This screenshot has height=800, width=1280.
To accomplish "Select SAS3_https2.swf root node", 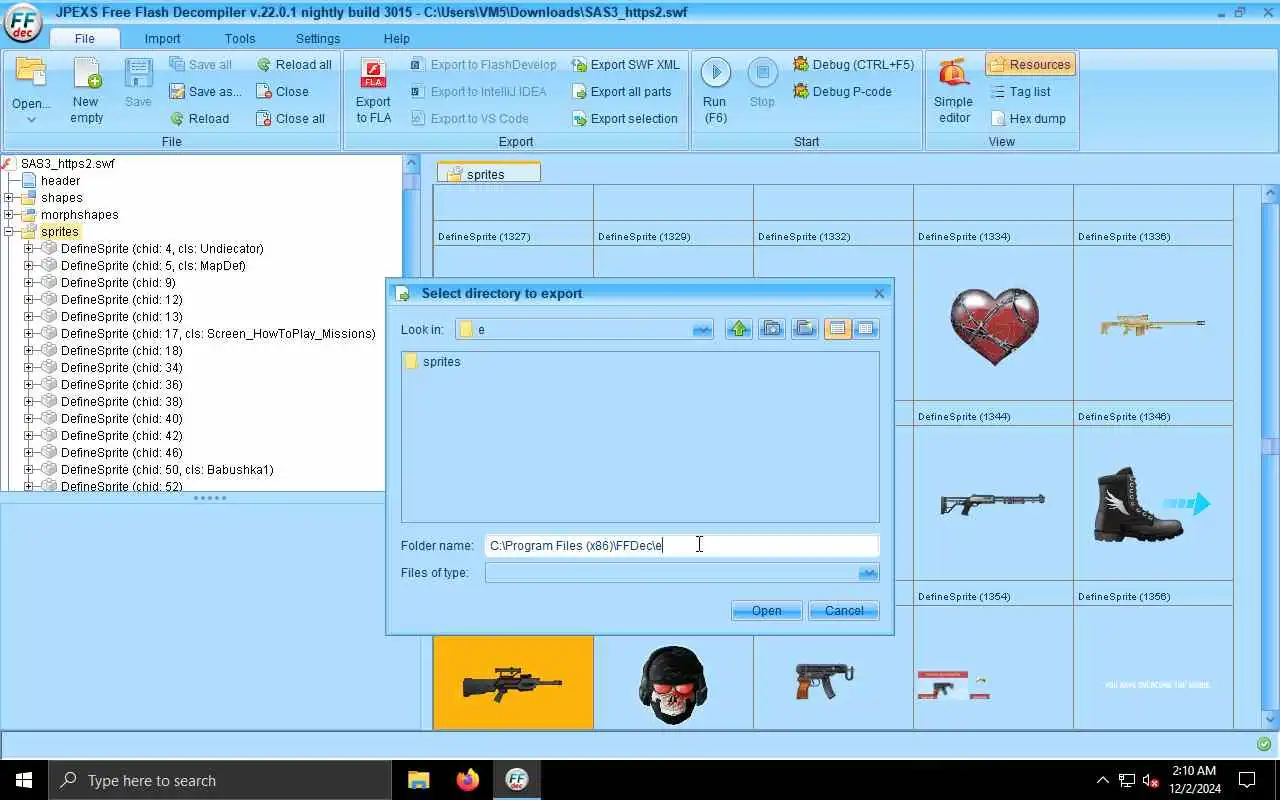I will tap(58, 164).
